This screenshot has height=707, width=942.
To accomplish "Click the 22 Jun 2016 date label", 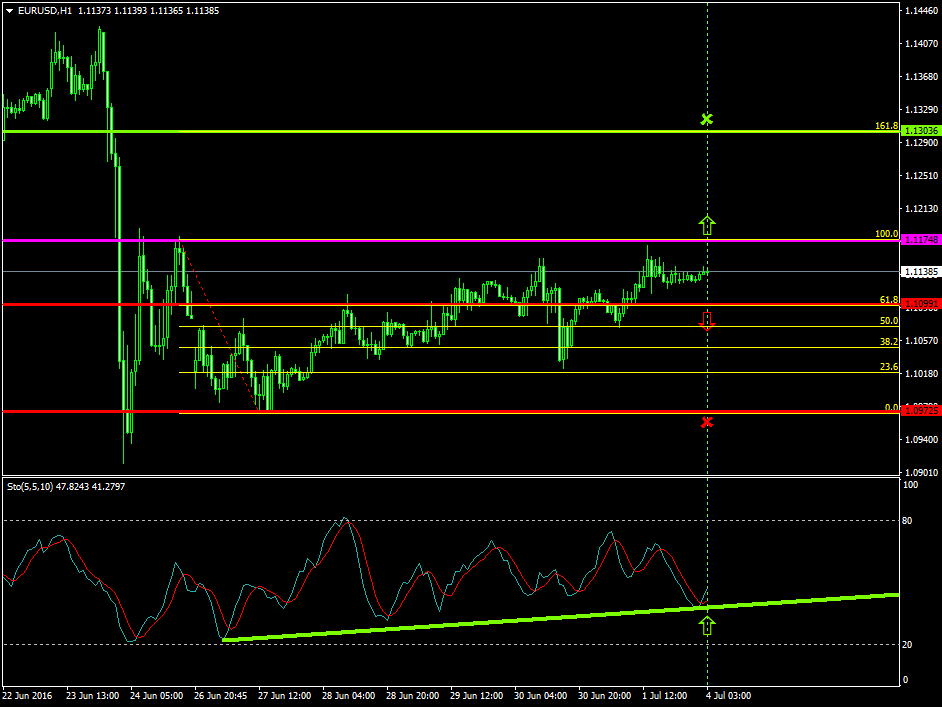I will click(27, 695).
